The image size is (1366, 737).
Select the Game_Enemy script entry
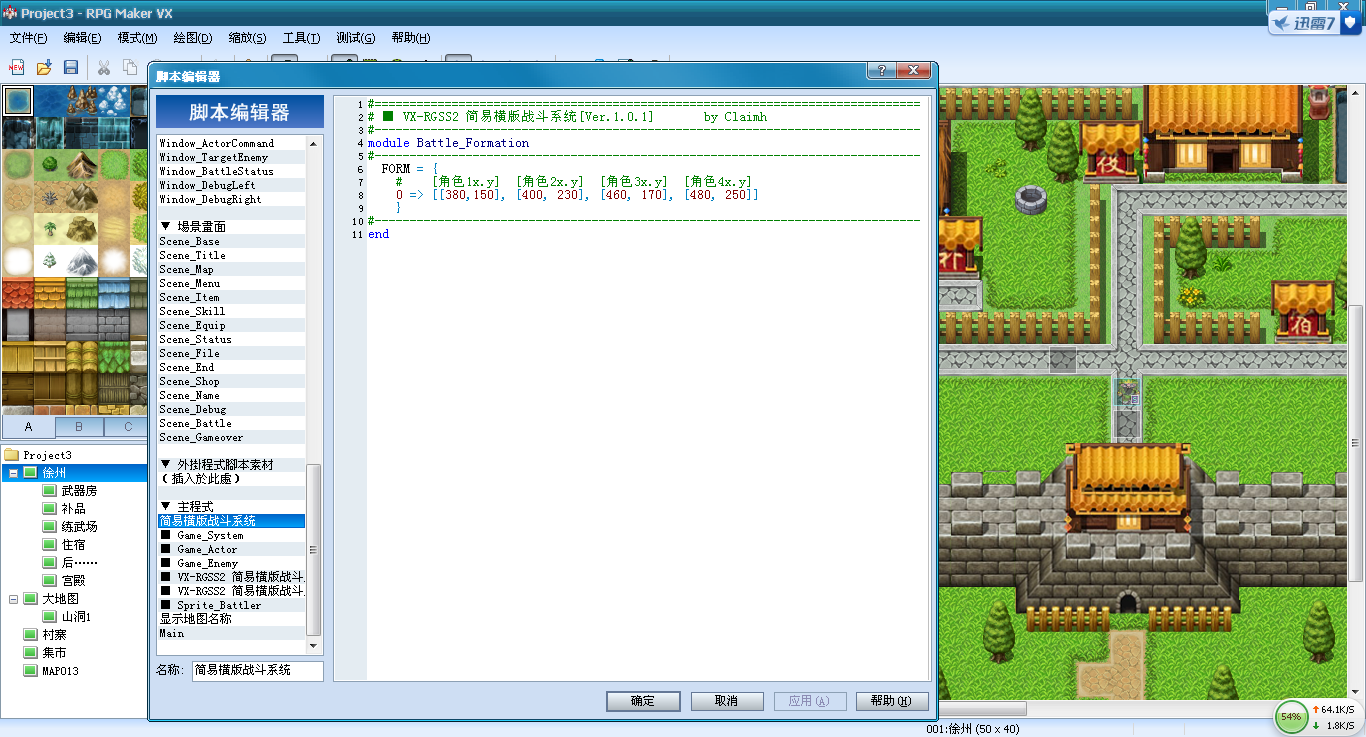[x=231, y=564]
